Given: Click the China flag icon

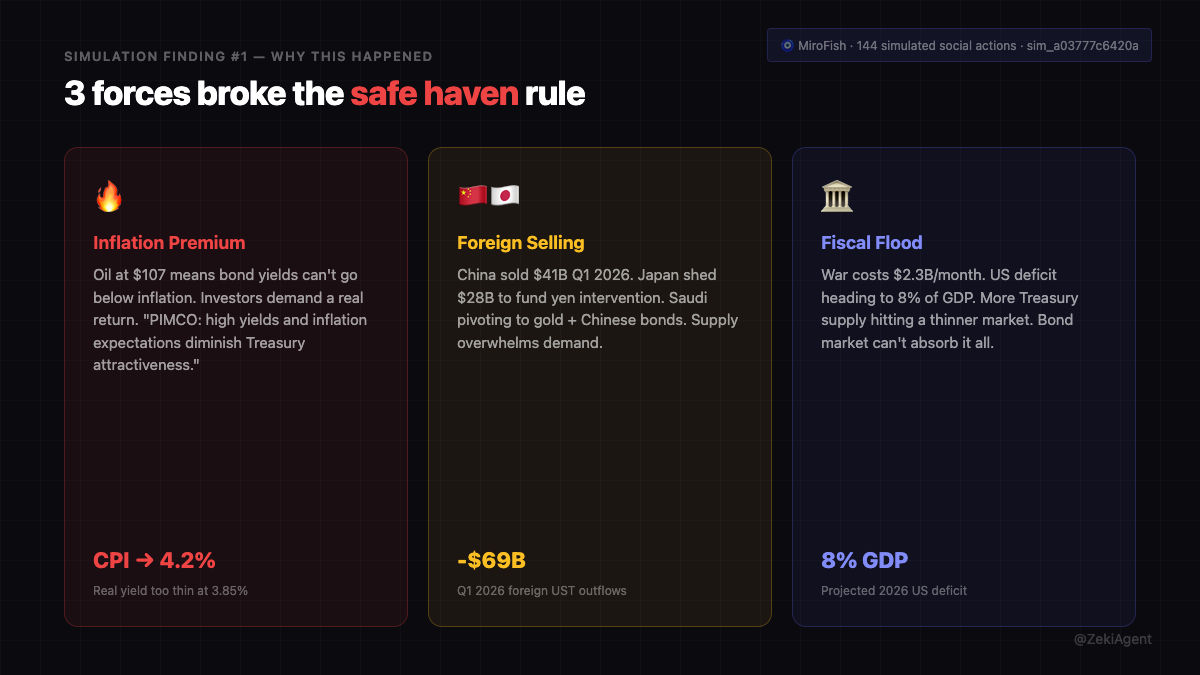Looking at the screenshot, I should (x=472, y=196).
